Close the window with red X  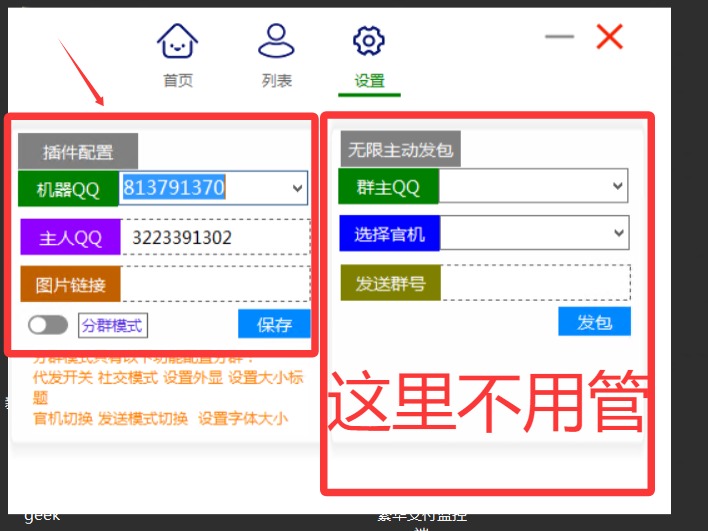click(609, 37)
